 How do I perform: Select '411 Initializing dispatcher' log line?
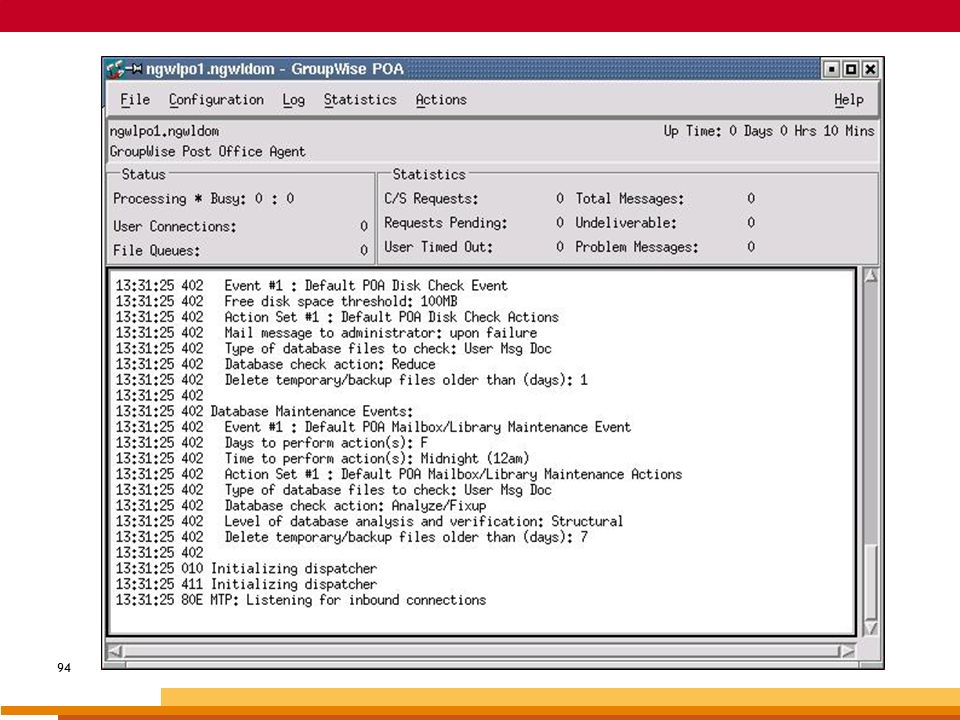[246, 585]
